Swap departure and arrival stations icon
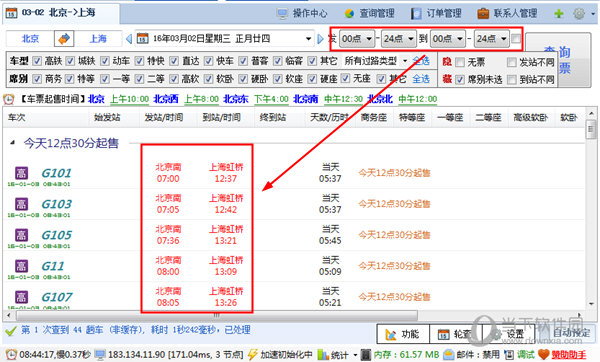 click(64, 39)
